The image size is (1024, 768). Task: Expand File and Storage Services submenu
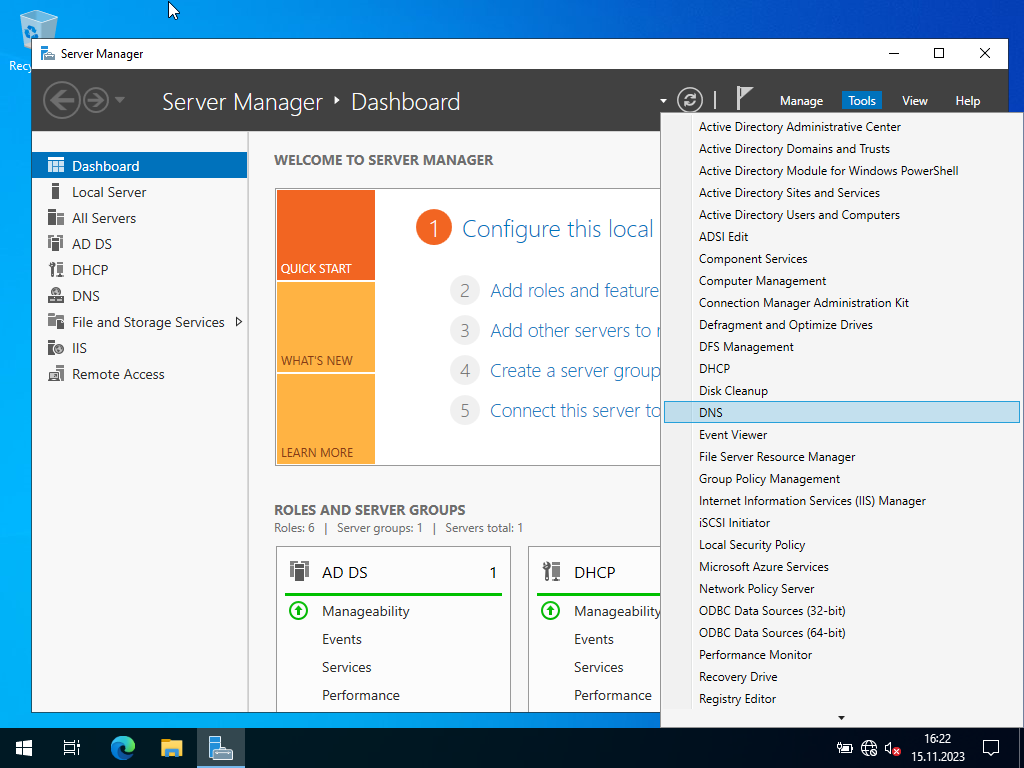(x=238, y=321)
